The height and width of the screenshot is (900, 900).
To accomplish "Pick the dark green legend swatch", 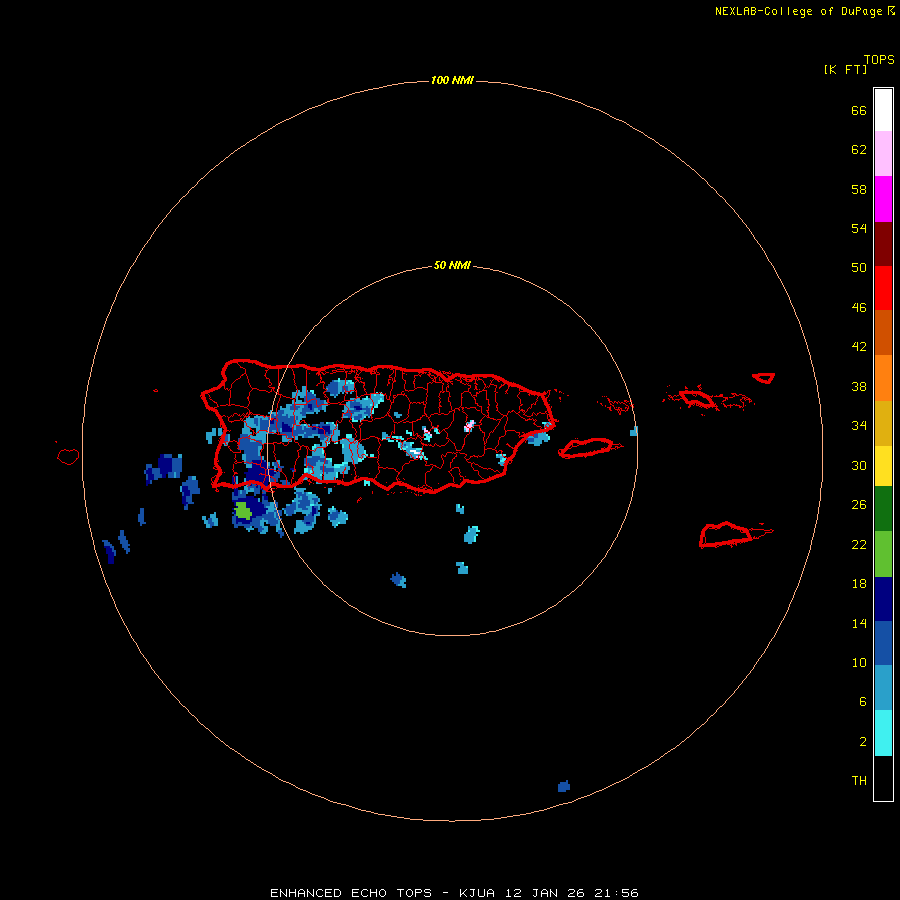I will [x=883, y=508].
